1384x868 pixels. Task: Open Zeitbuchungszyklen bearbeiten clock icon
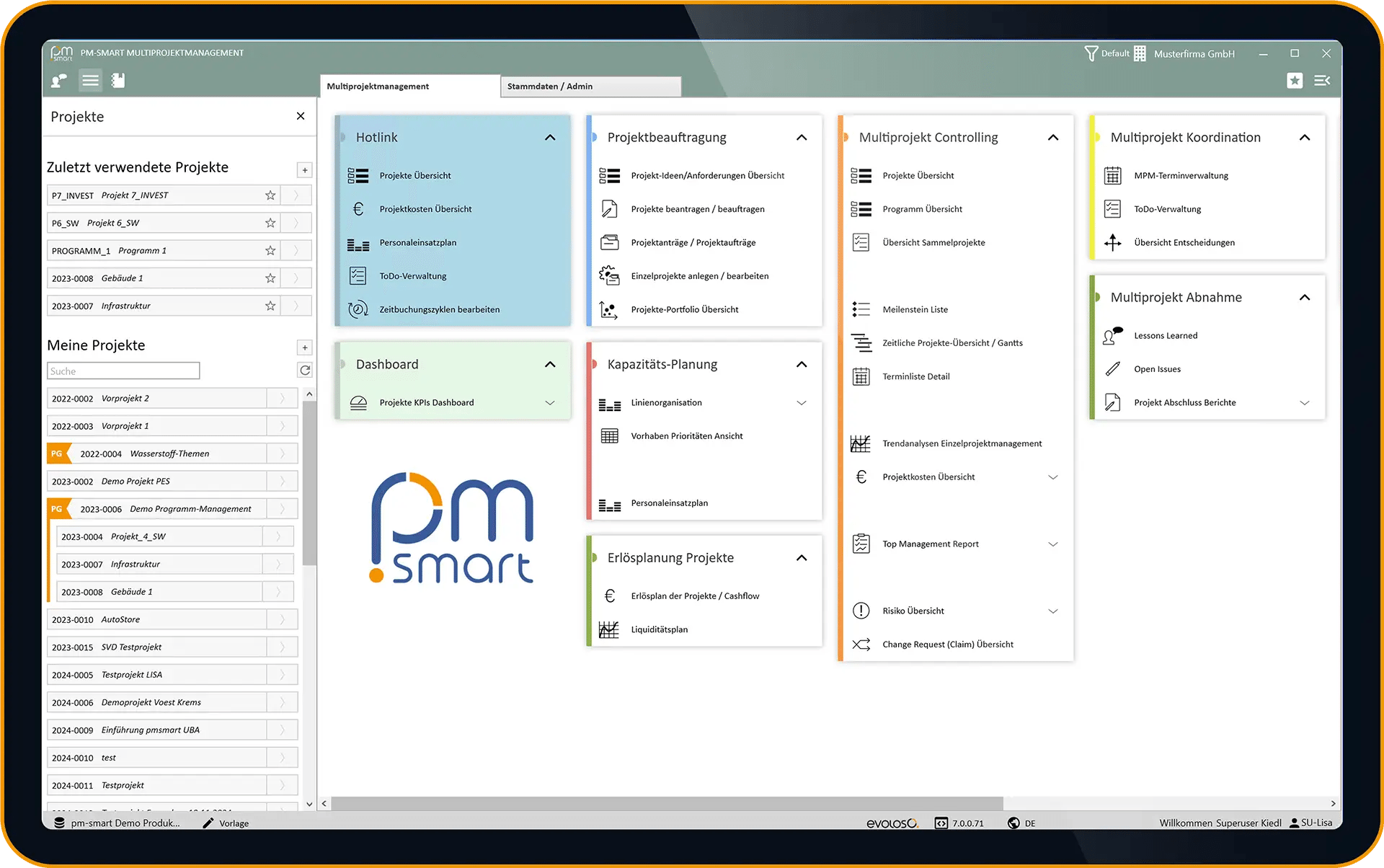(358, 309)
